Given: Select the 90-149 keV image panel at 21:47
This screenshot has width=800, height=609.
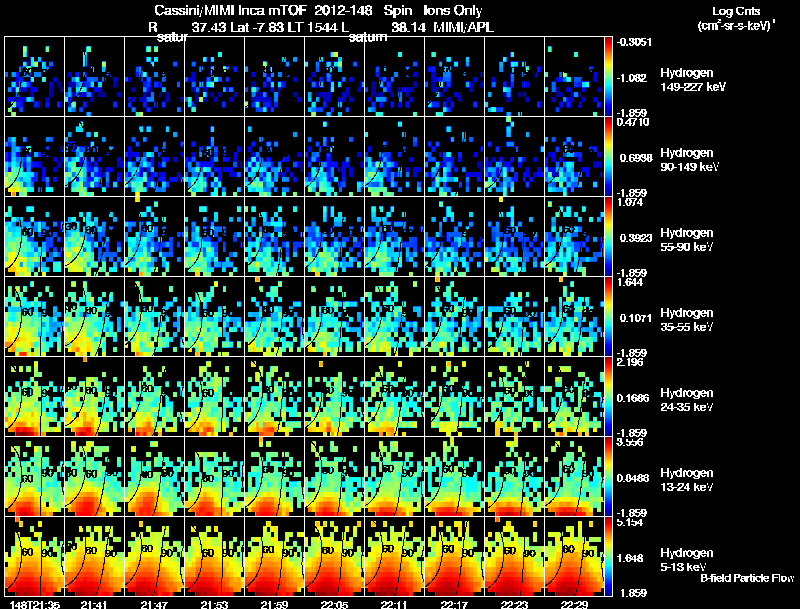Looking at the screenshot, I should coord(155,157).
